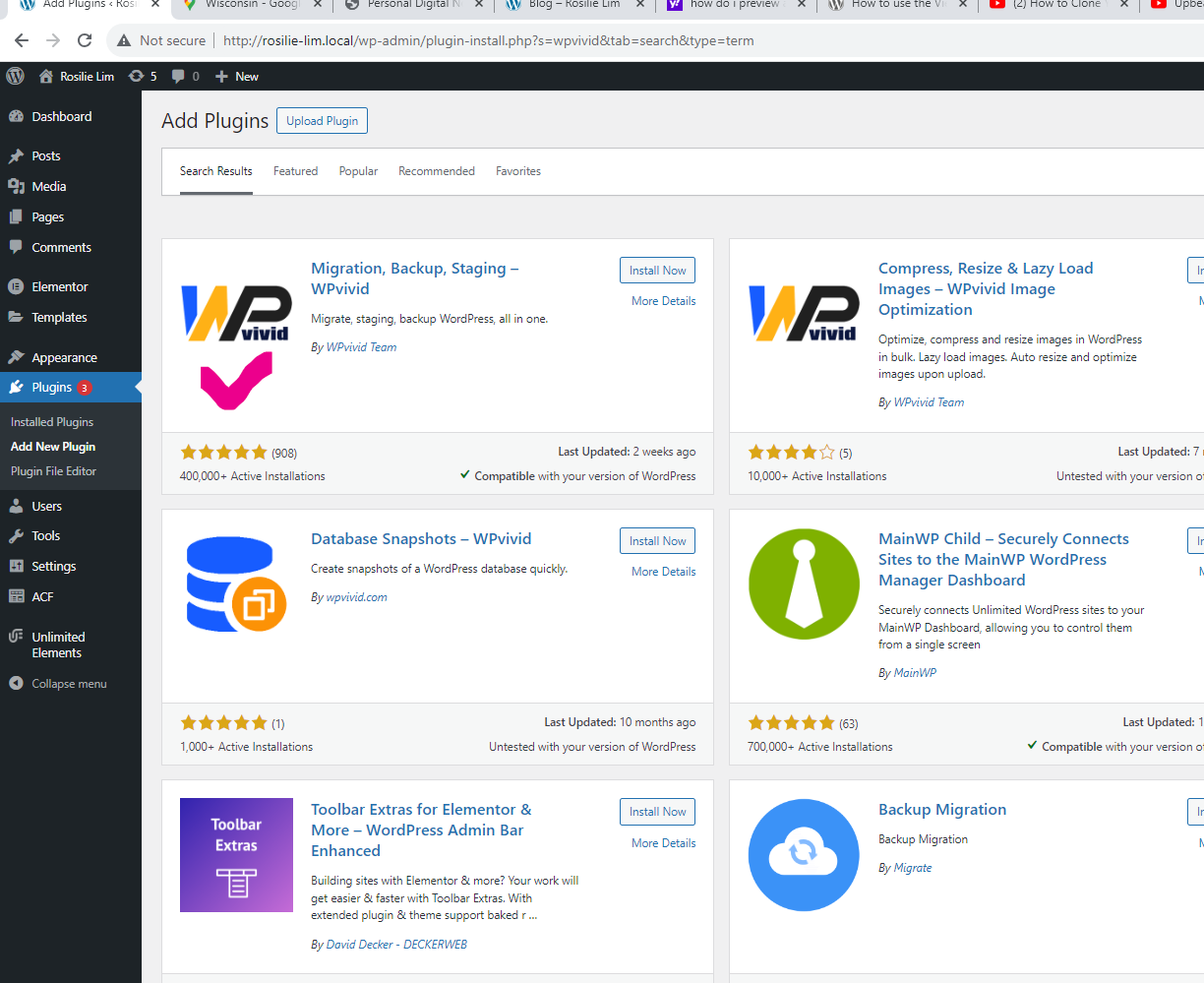This screenshot has width=1204, height=983.
Task: Switch to the Featured tab
Action: pos(295,171)
